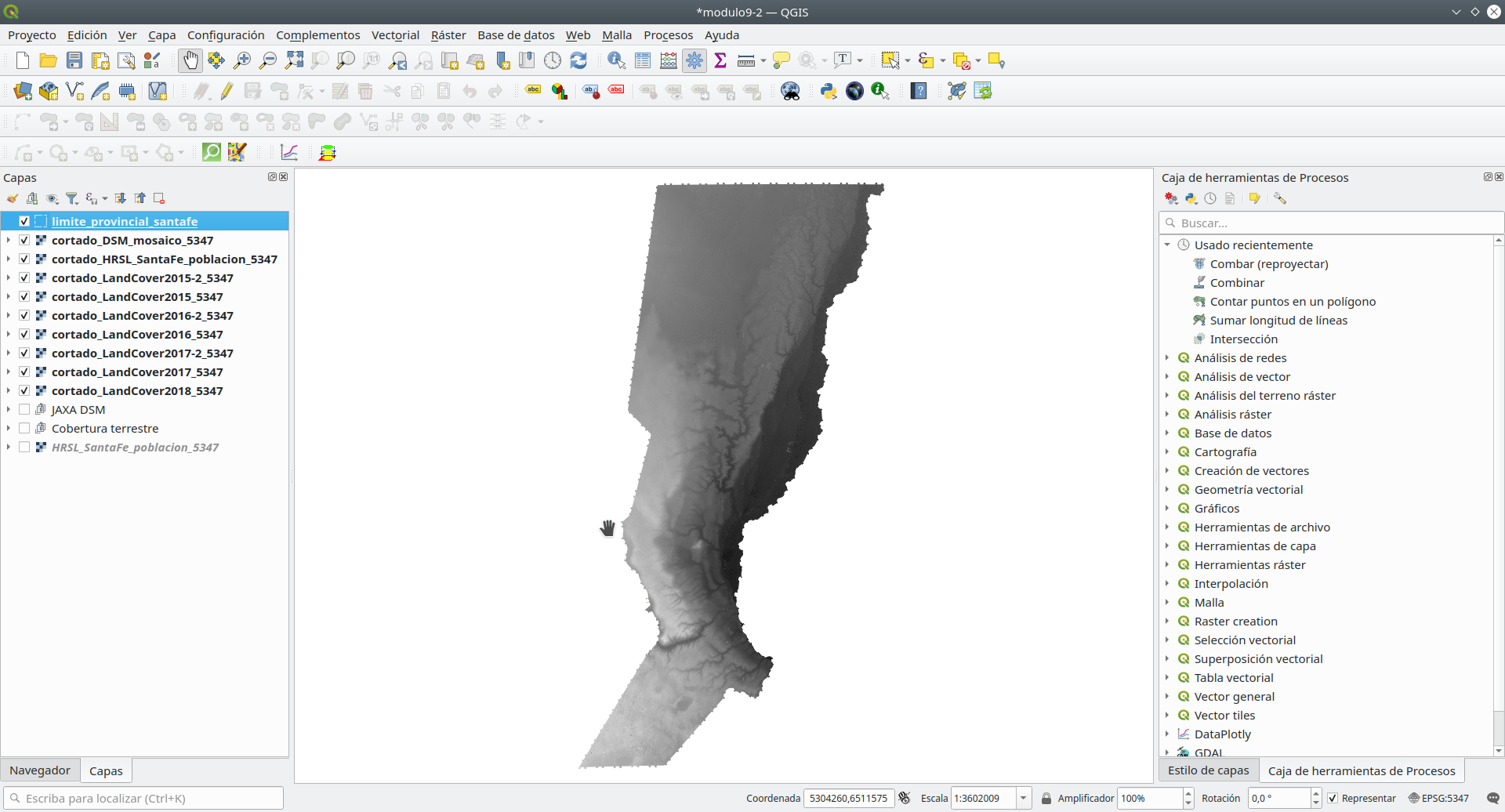Select Sumar longitud de líneas tool
Image resolution: width=1505 pixels, height=812 pixels.
point(1278,320)
